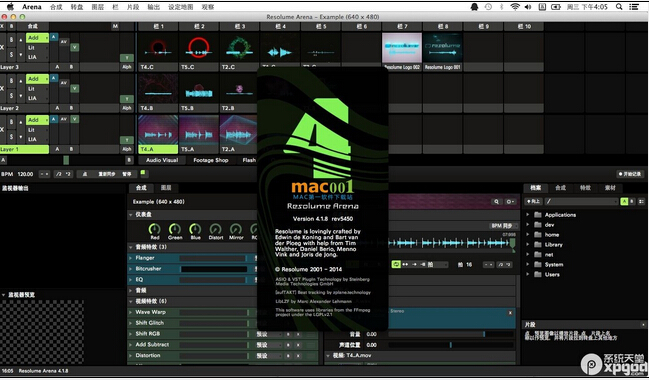The width and height of the screenshot is (649, 380).
Task: Open Layer 2 Add blend mode dropdown
Action: point(37,79)
